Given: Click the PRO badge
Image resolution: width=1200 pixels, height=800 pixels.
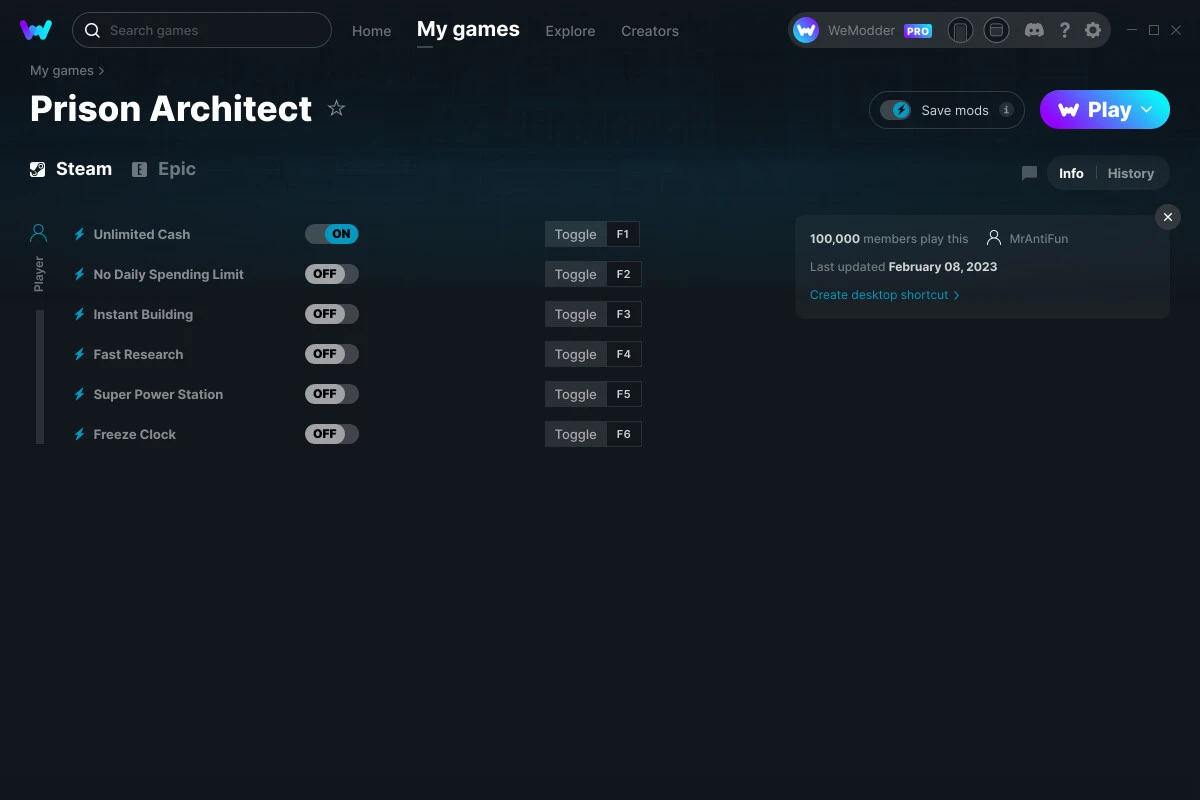Looking at the screenshot, I should tap(918, 31).
